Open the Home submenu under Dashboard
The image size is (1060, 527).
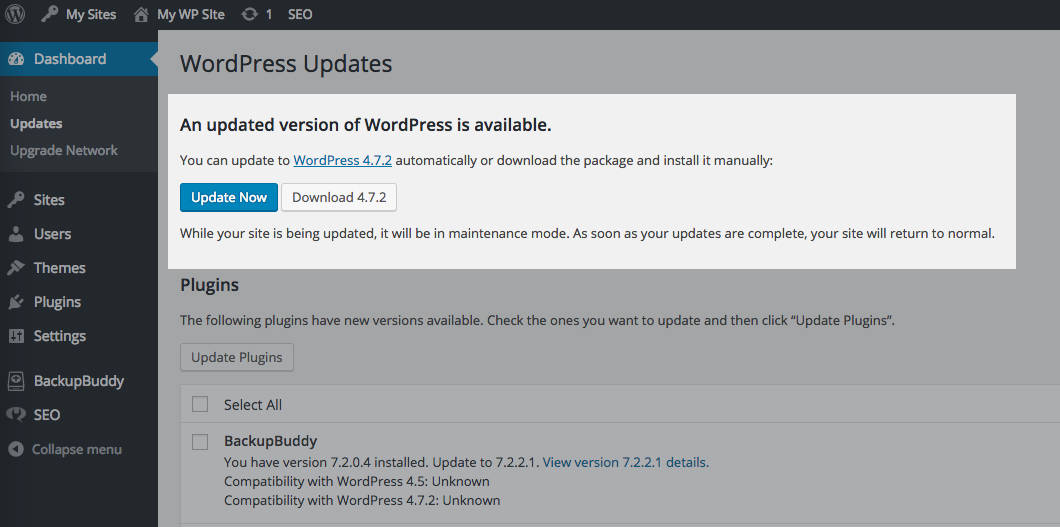click(28, 96)
